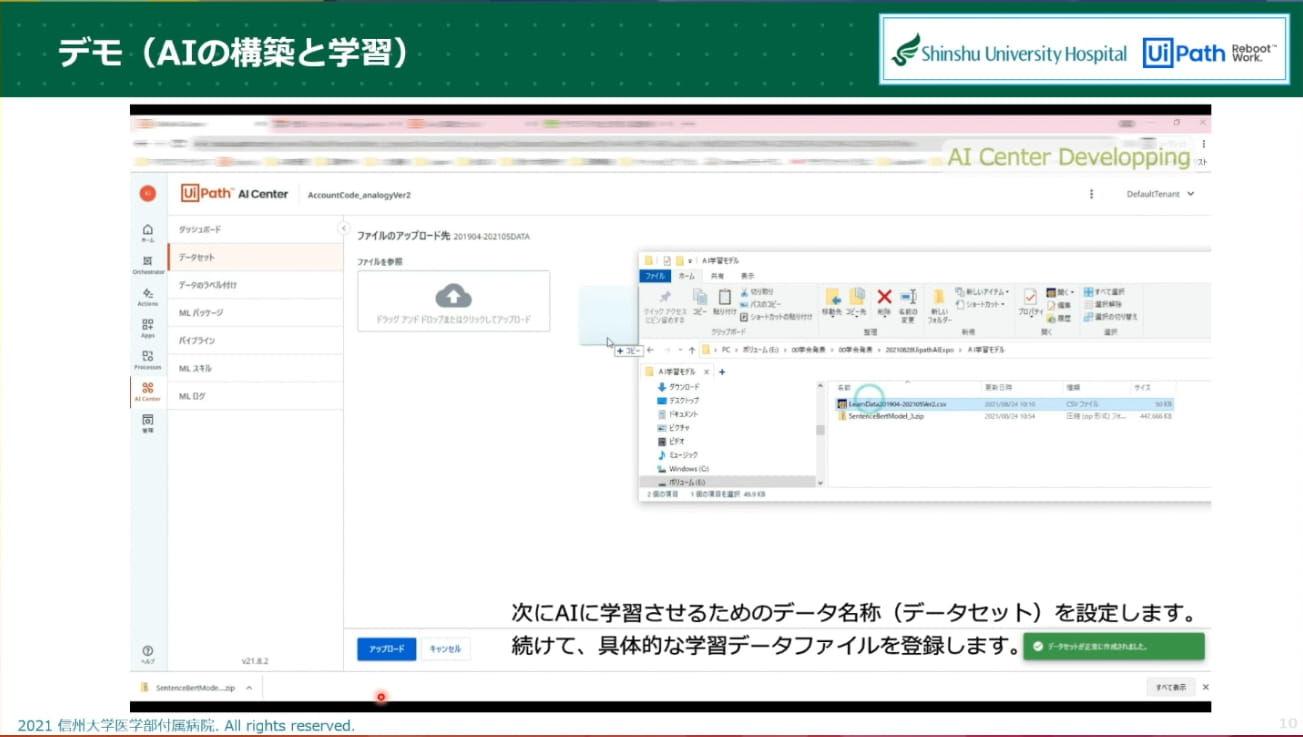This screenshot has width=1303, height=737.
Task: Open ML パッケージ menu item
Action: point(255,313)
